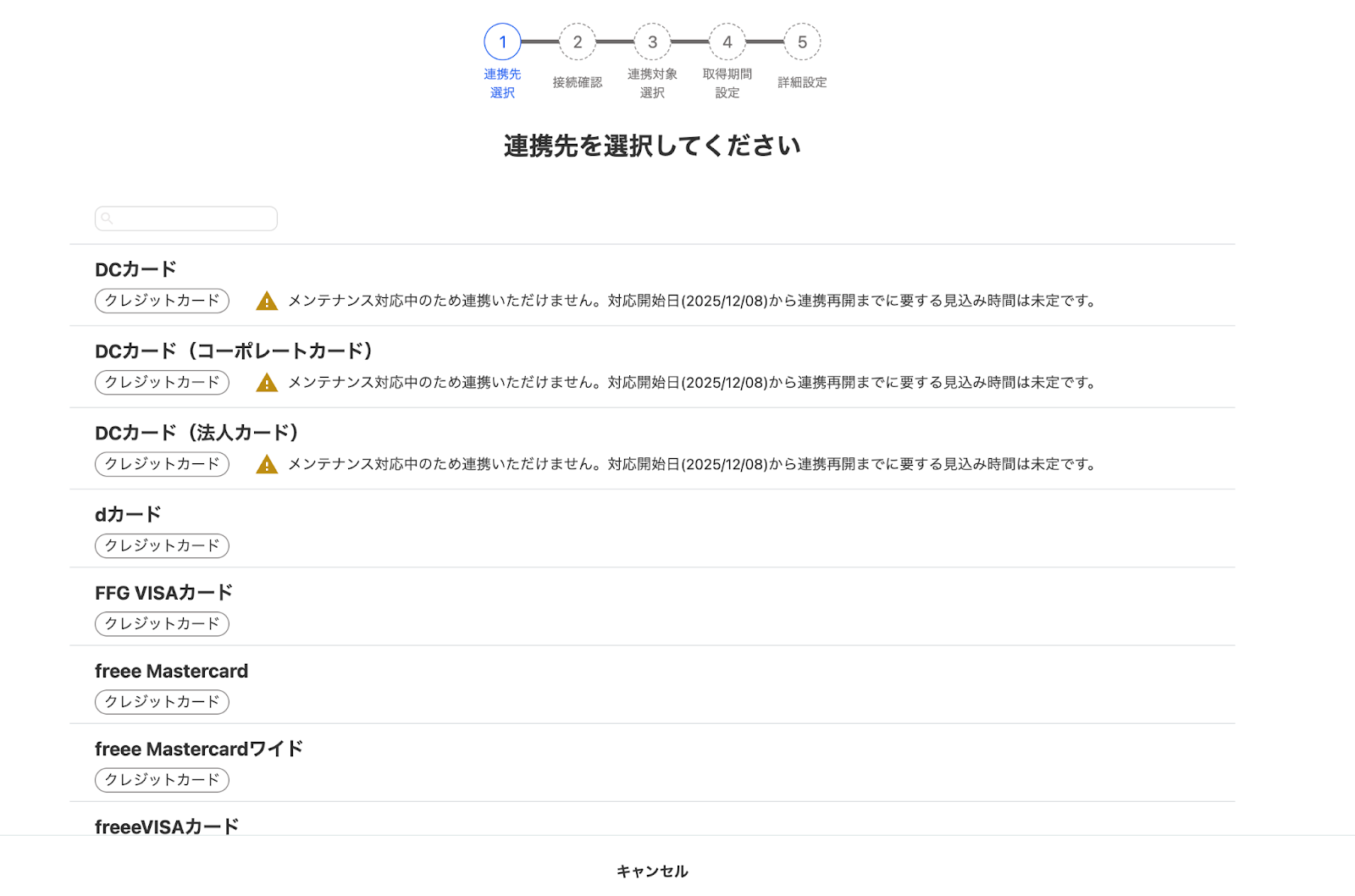This screenshot has height=896, width=1355.
Task: Focus the provider search input field
Action: tap(186, 218)
